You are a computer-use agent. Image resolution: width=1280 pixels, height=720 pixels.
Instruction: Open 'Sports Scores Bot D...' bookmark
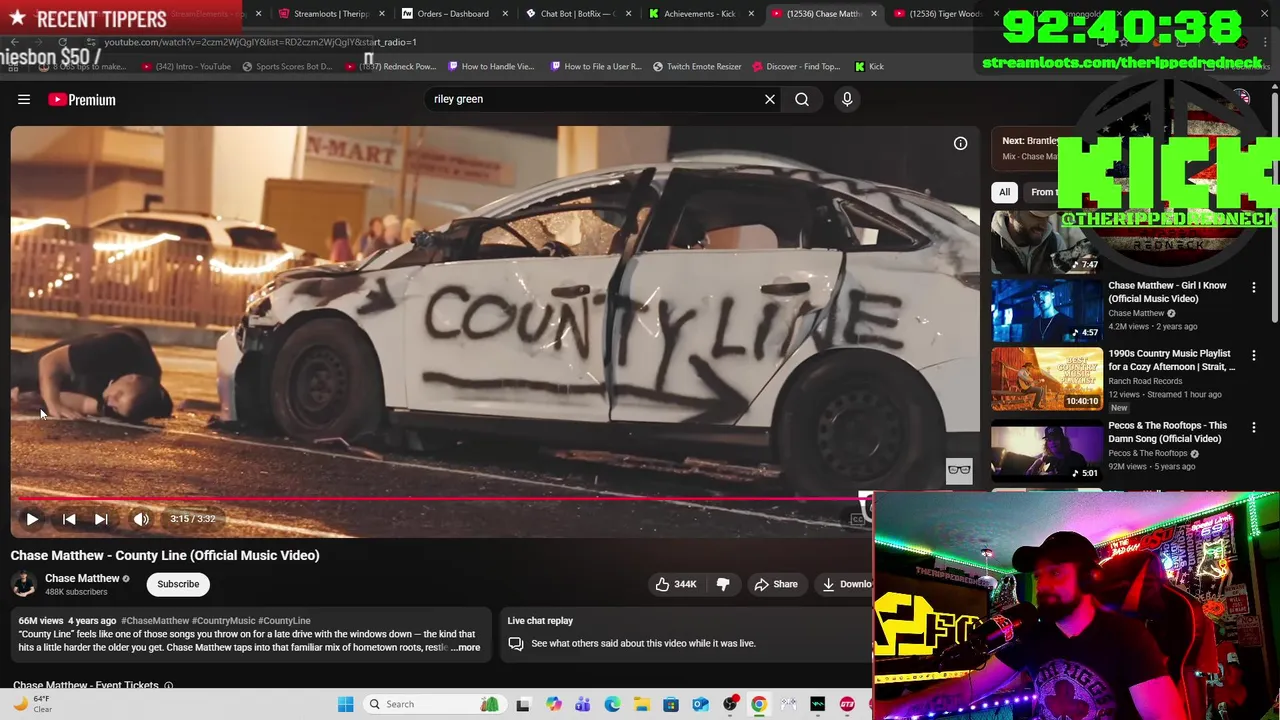[287, 66]
